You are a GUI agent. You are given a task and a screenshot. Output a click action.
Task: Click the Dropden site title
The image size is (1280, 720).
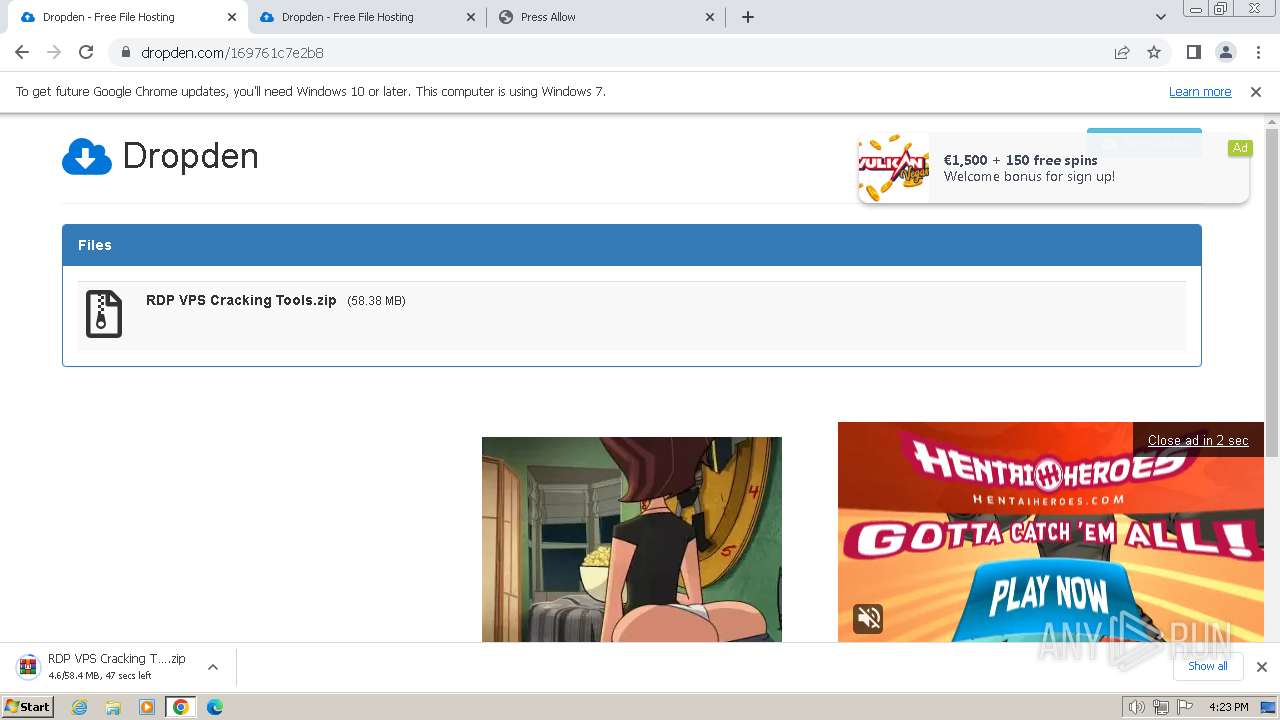pos(190,156)
